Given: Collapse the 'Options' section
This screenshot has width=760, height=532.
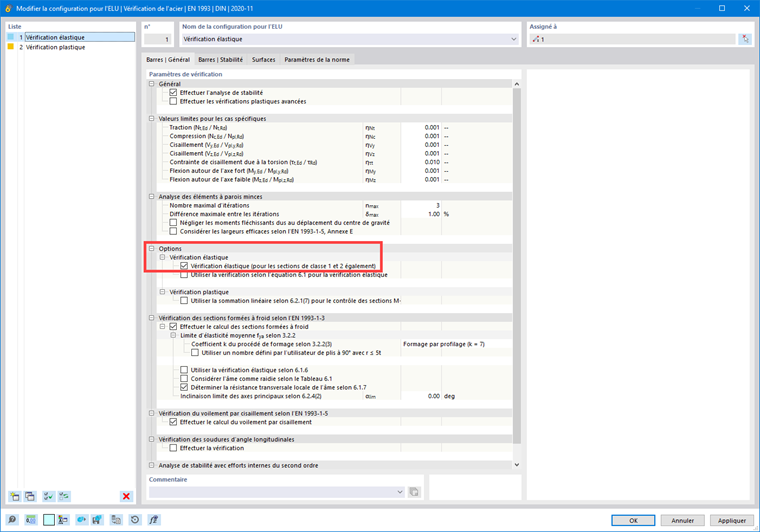Looking at the screenshot, I should click(x=152, y=249).
